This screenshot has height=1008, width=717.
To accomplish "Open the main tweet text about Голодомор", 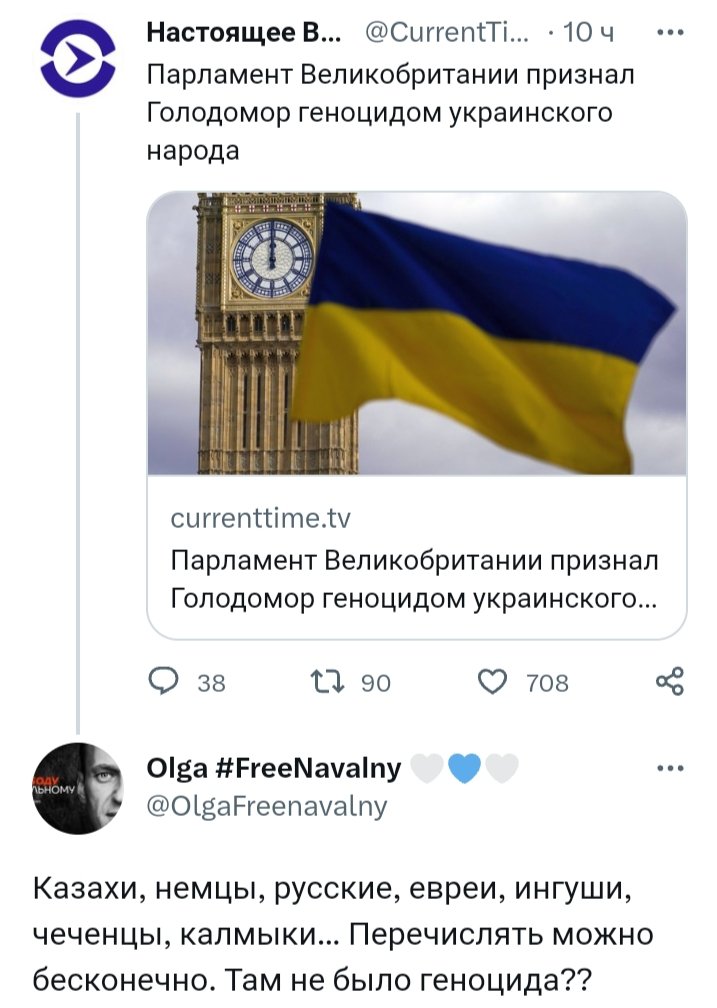I will (x=390, y=112).
